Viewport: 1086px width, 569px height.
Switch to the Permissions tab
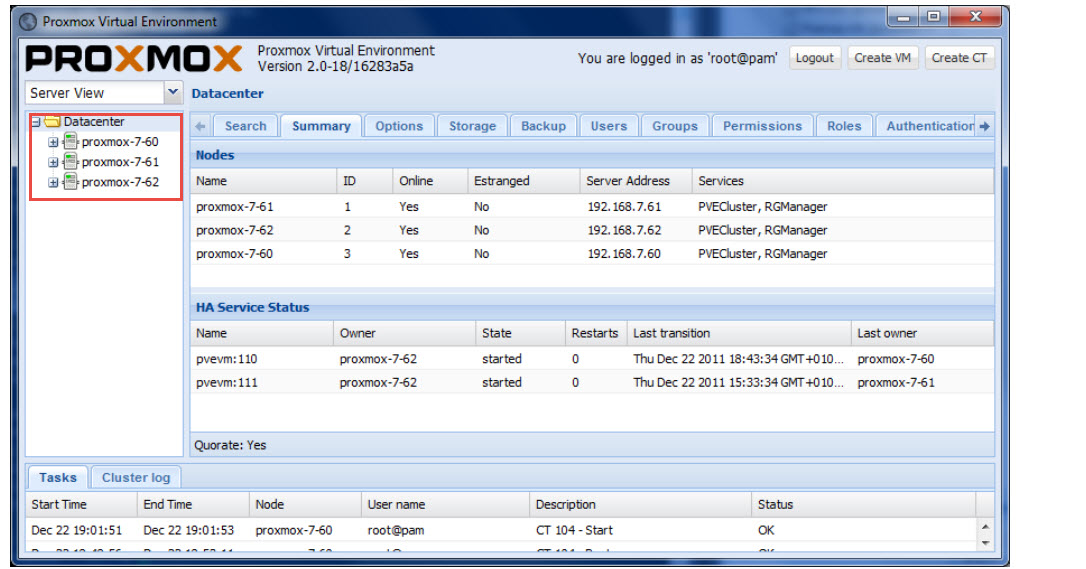762,126
